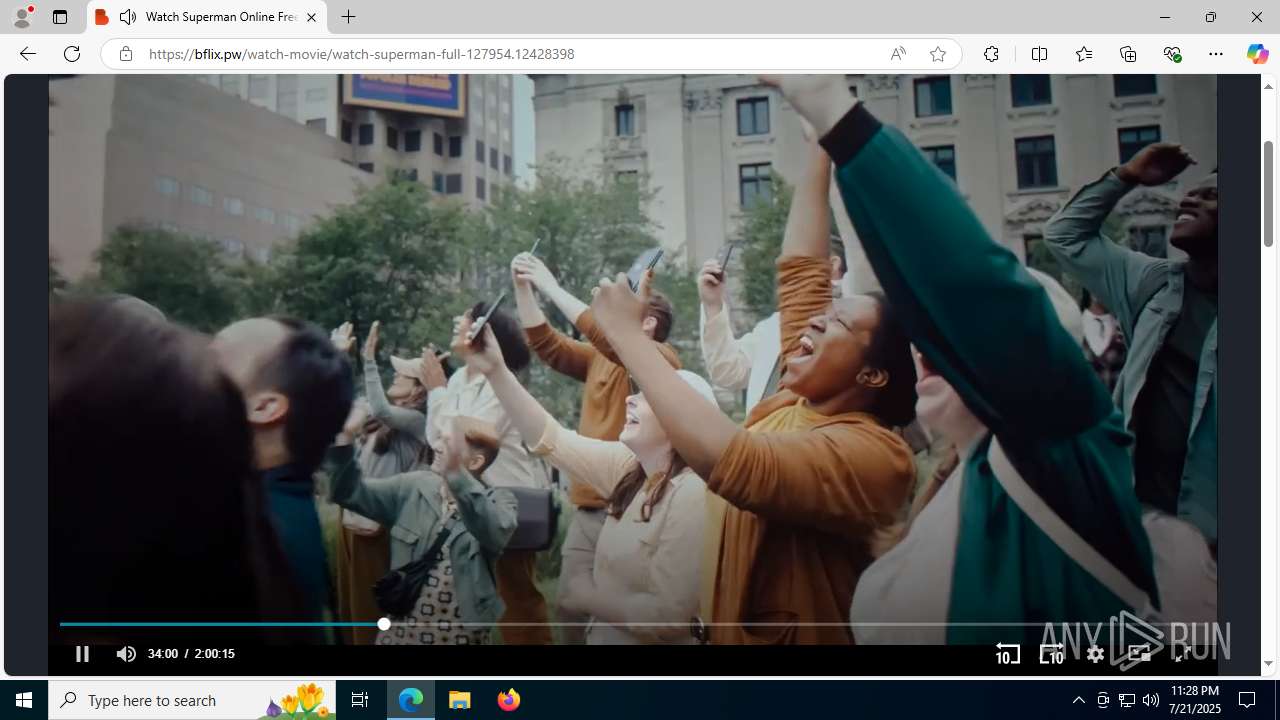Open browser Extensions menu
Image resolution: width=1280 pixels, height=720 pixels.
click(991, 54)
